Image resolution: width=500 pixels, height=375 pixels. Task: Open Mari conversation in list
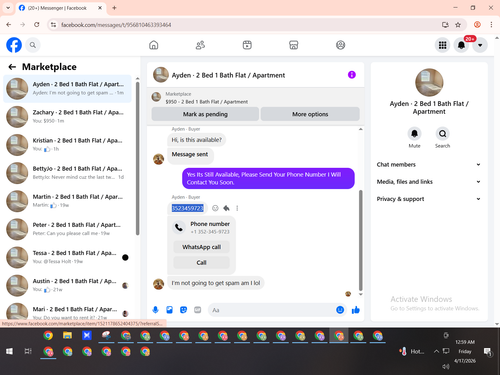pyautogui.click(x=67, y=312)
